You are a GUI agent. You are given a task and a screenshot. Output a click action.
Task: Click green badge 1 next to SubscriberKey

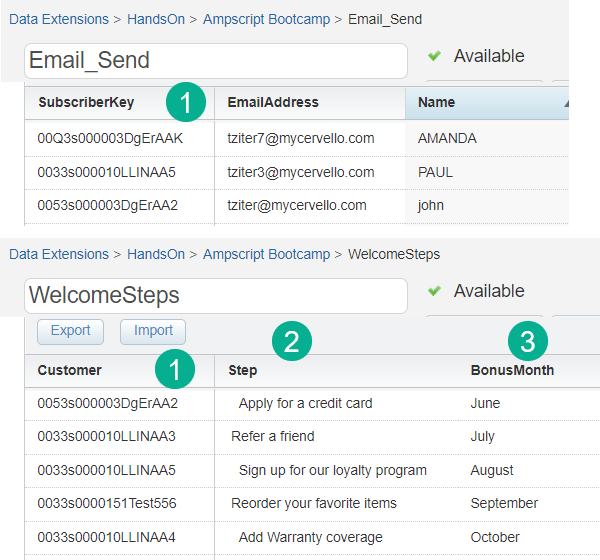point(186,101)
